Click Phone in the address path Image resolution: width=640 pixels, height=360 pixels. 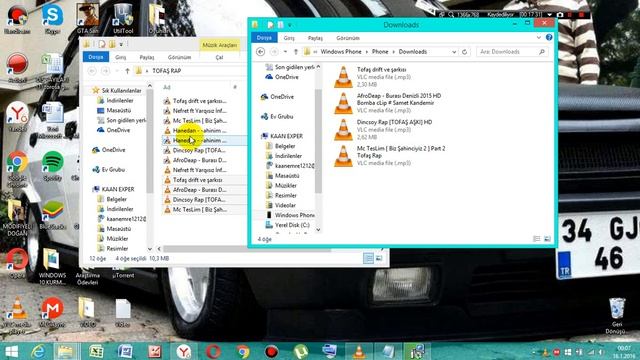(380, 52)
